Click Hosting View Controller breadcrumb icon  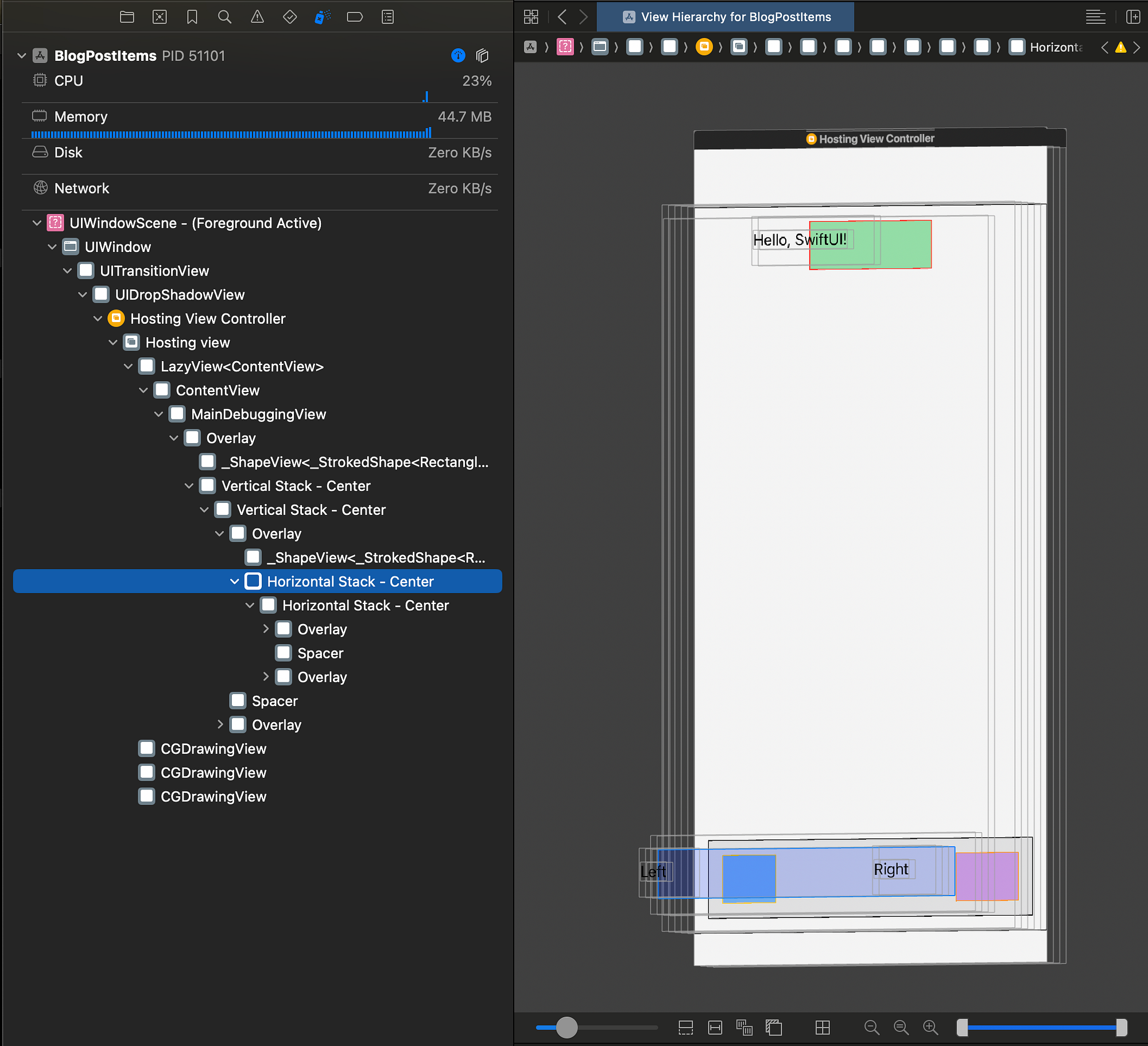(704, 47)
